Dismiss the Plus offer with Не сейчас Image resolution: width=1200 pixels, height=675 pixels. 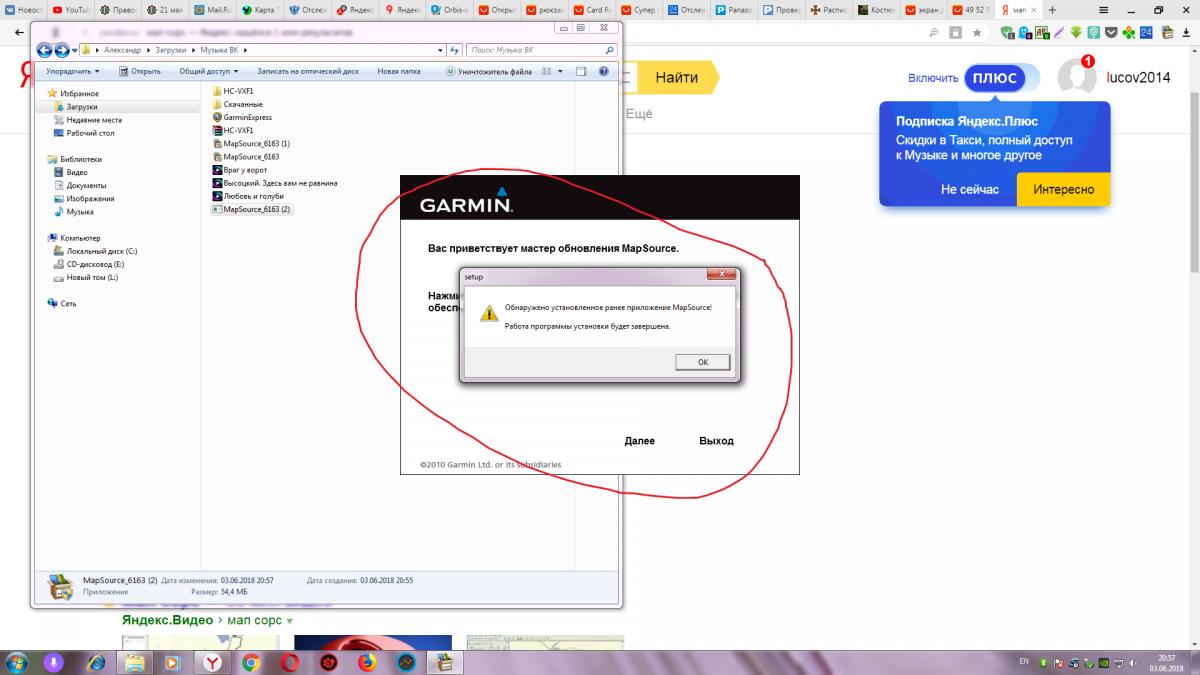click(x=969, y=189)
